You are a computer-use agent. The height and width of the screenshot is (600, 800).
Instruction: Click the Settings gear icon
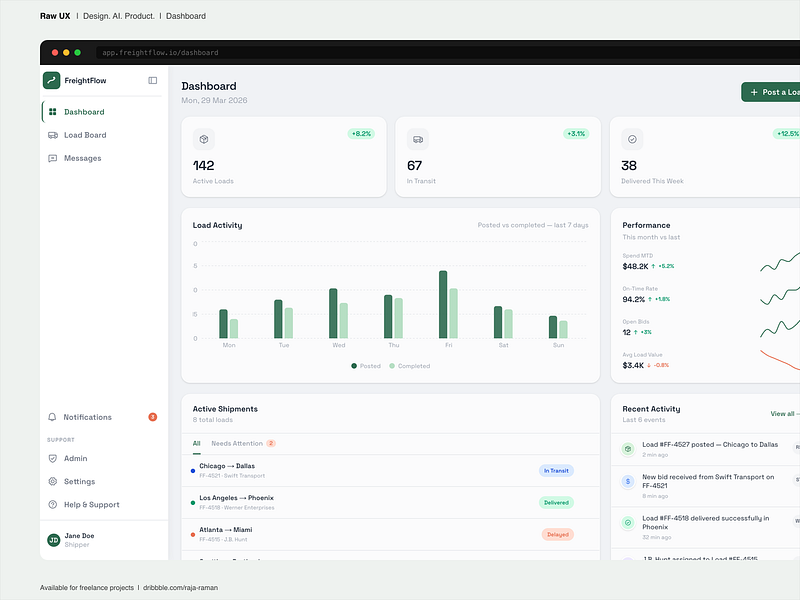pyautogui.click(x=53, y=482)
